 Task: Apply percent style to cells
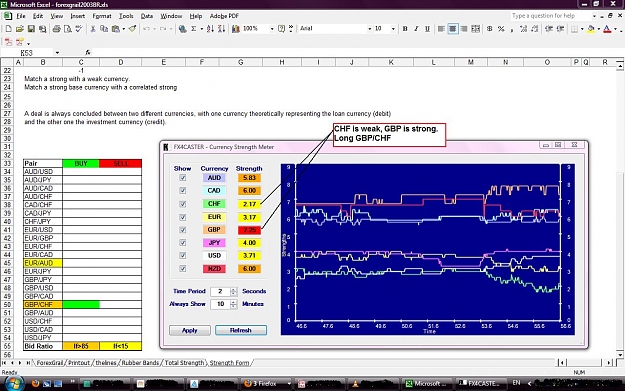501,29
